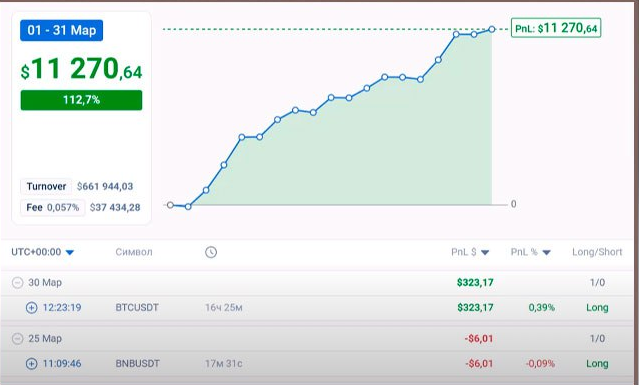
Task: Sort by the PnL % column arrow
Action: point(546,253)
